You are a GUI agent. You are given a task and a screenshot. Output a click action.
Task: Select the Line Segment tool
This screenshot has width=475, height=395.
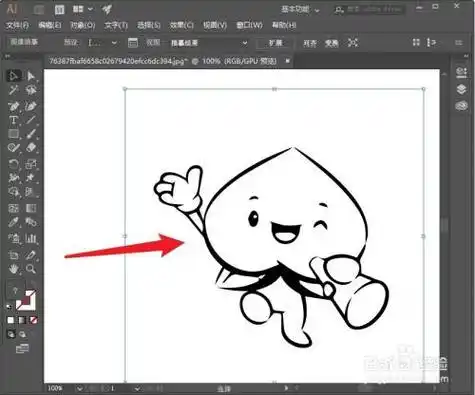click(x=31, y=120)
